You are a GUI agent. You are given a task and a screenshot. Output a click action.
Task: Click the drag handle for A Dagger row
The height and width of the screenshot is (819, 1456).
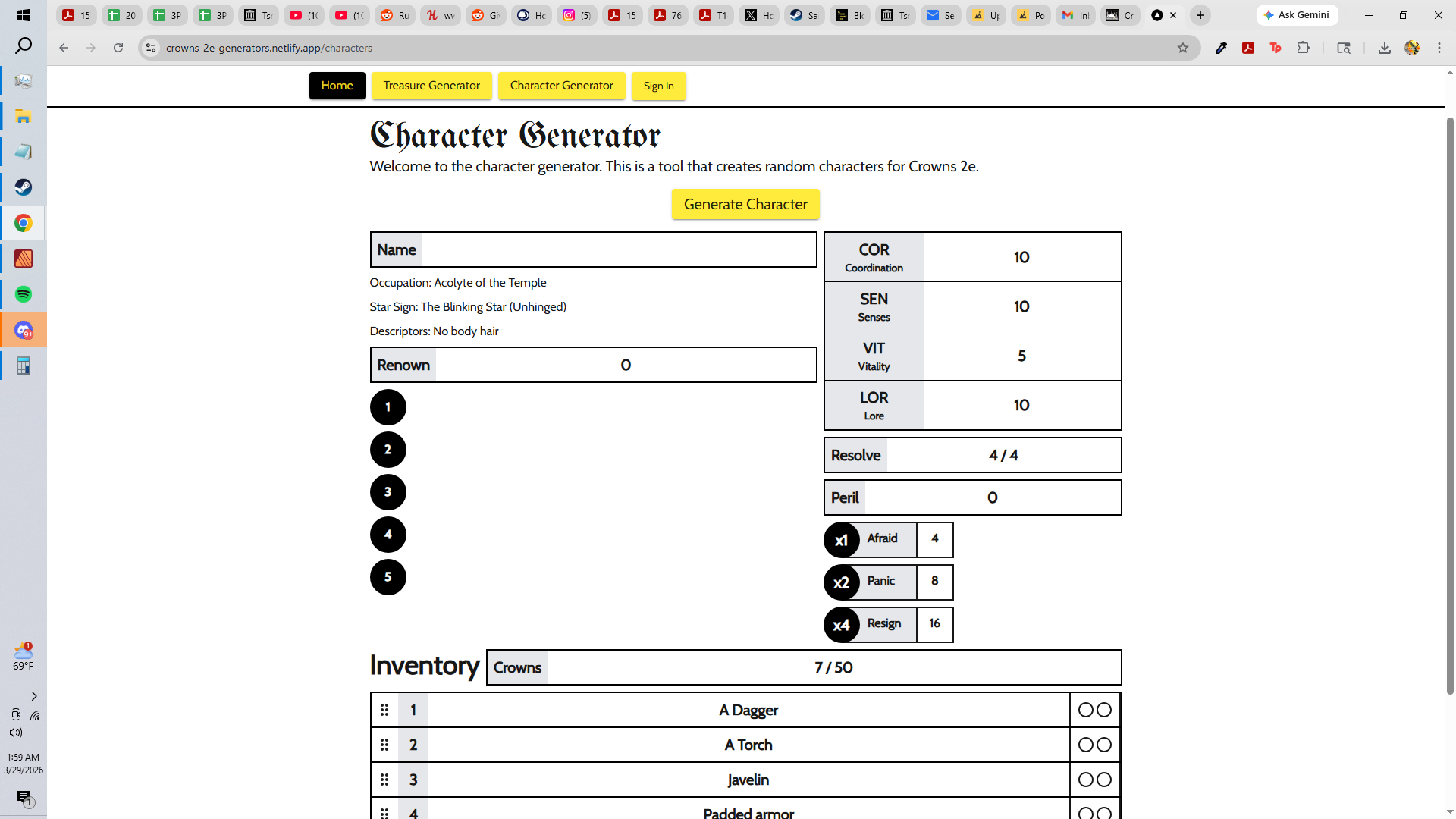[384, 710]
